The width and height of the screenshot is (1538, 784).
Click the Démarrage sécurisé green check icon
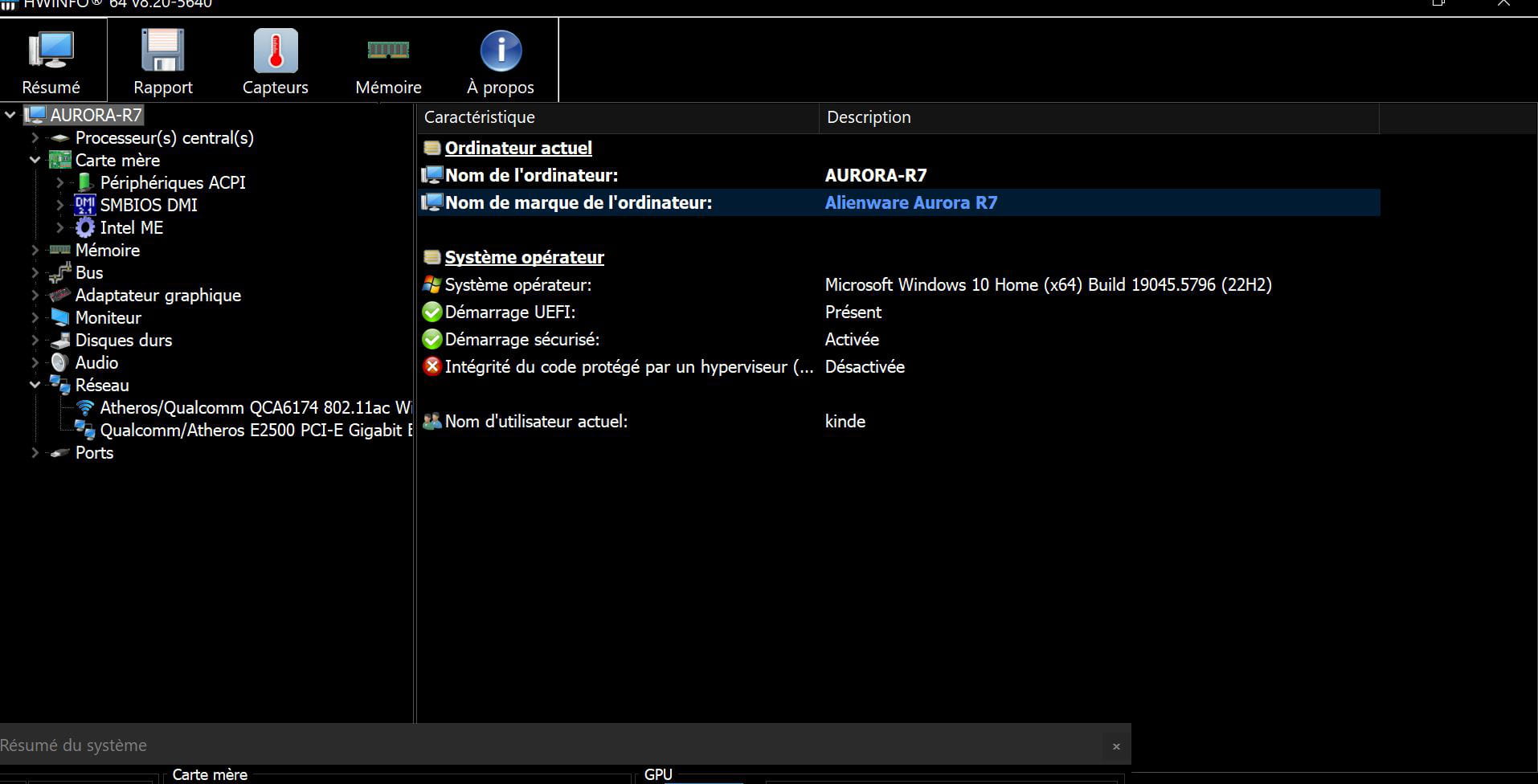(x=432, y=339)
